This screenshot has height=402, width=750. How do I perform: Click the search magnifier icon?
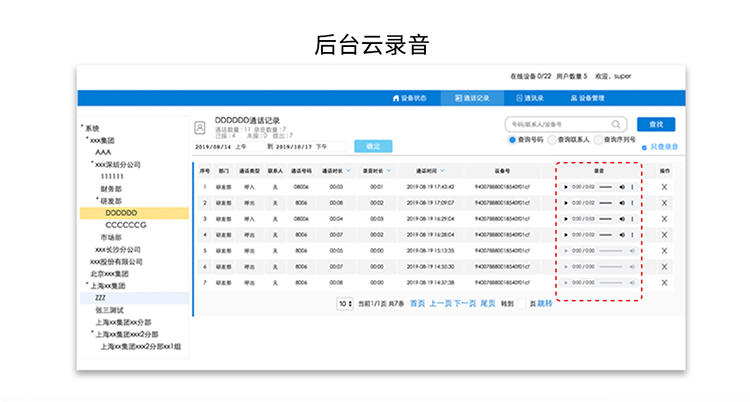tap(618, 125)
